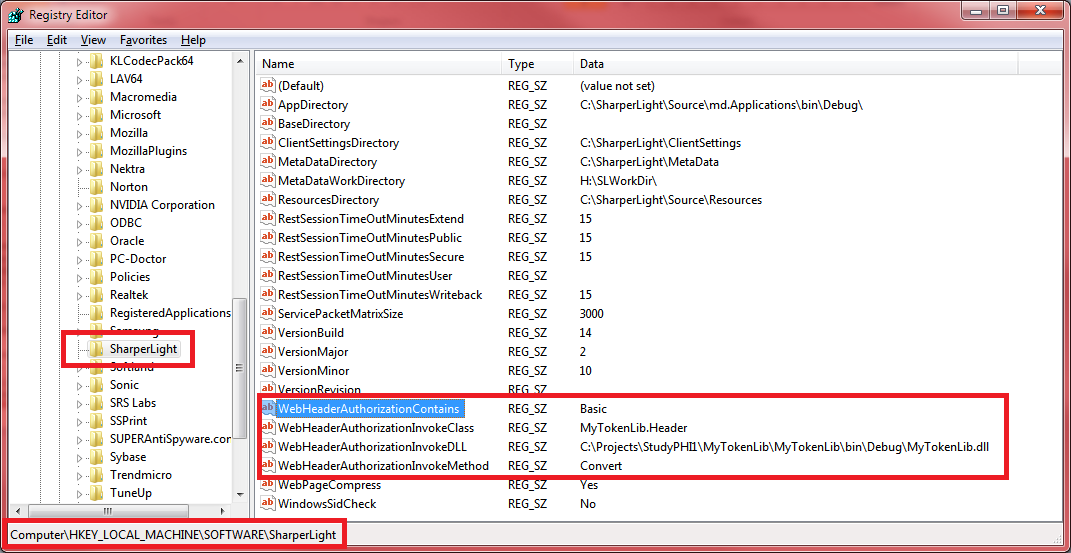Click the ODBC folder icon

tap(97, 223)
